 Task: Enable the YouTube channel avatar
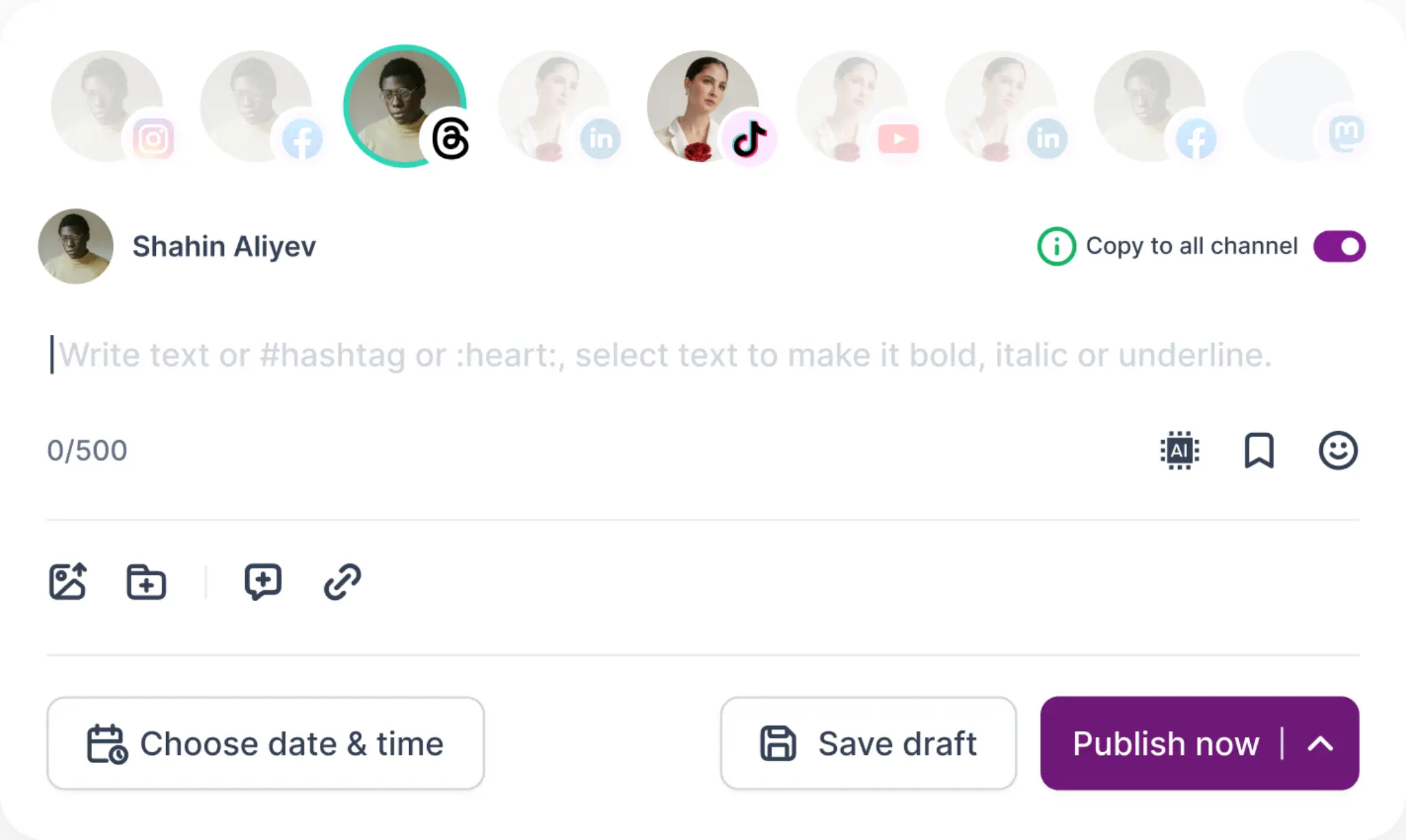[852, 106]
